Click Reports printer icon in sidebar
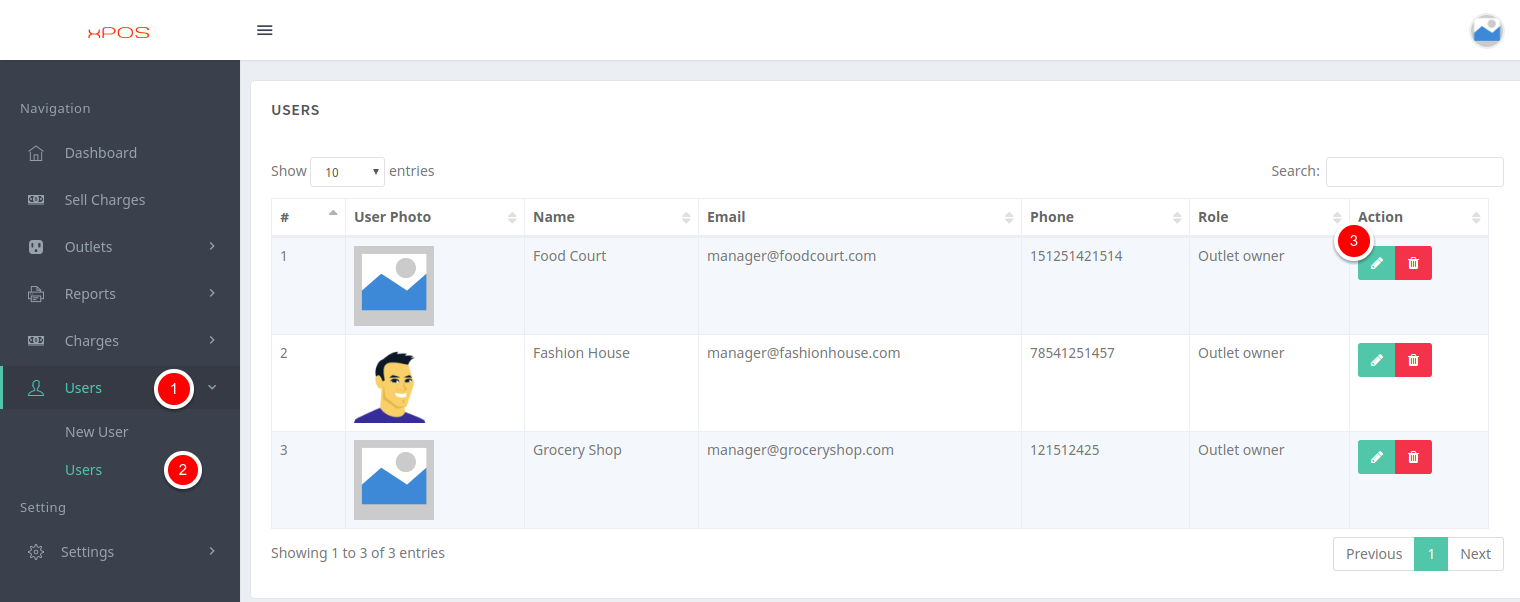Image resolution: width=1520 pixels, height=602 pixels. point(36,294)
